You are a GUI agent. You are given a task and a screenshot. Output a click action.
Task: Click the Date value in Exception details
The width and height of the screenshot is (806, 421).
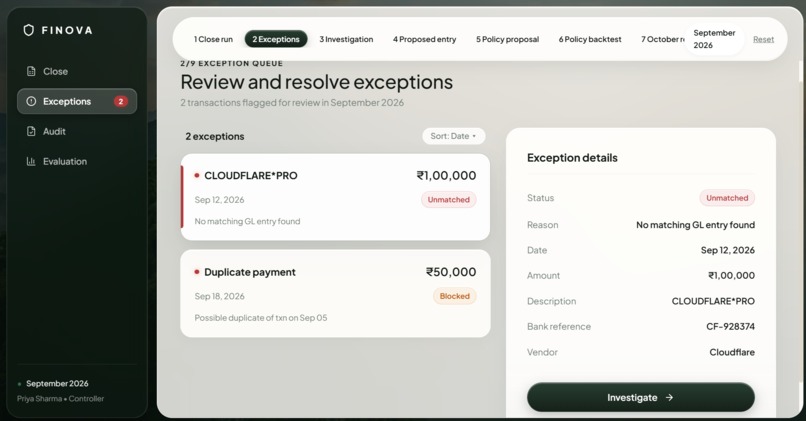coord(727,250)
